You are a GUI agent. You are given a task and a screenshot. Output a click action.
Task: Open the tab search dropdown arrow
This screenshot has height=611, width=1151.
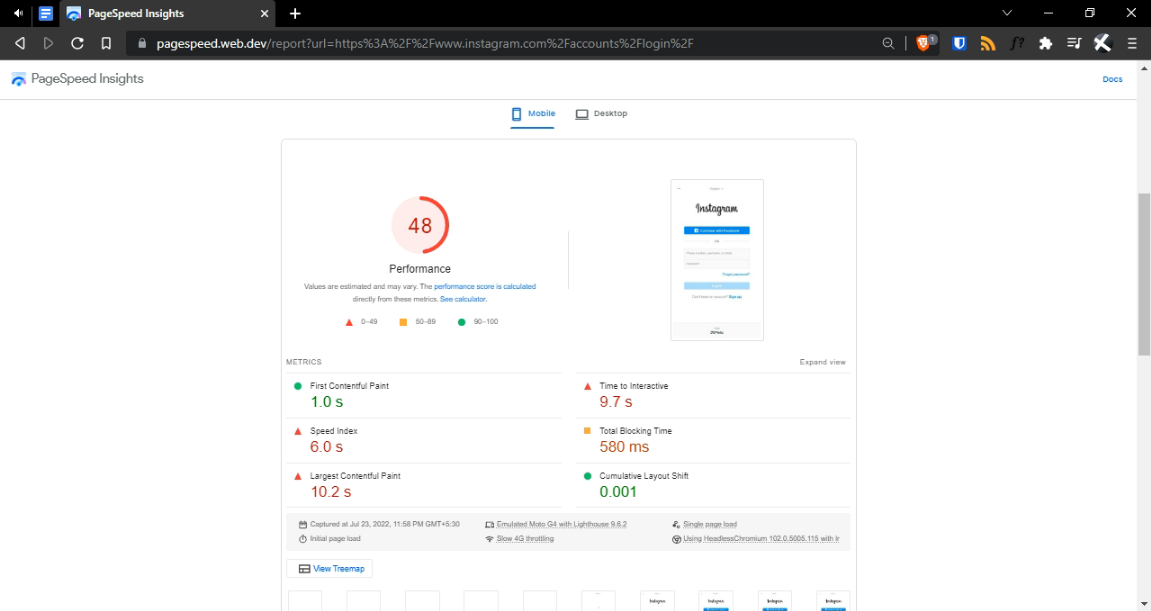(1007, 13)
